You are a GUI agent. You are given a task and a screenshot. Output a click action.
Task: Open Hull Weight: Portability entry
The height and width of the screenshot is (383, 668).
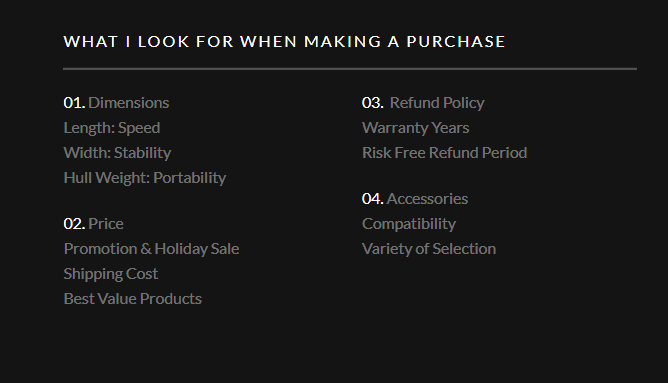145,178
